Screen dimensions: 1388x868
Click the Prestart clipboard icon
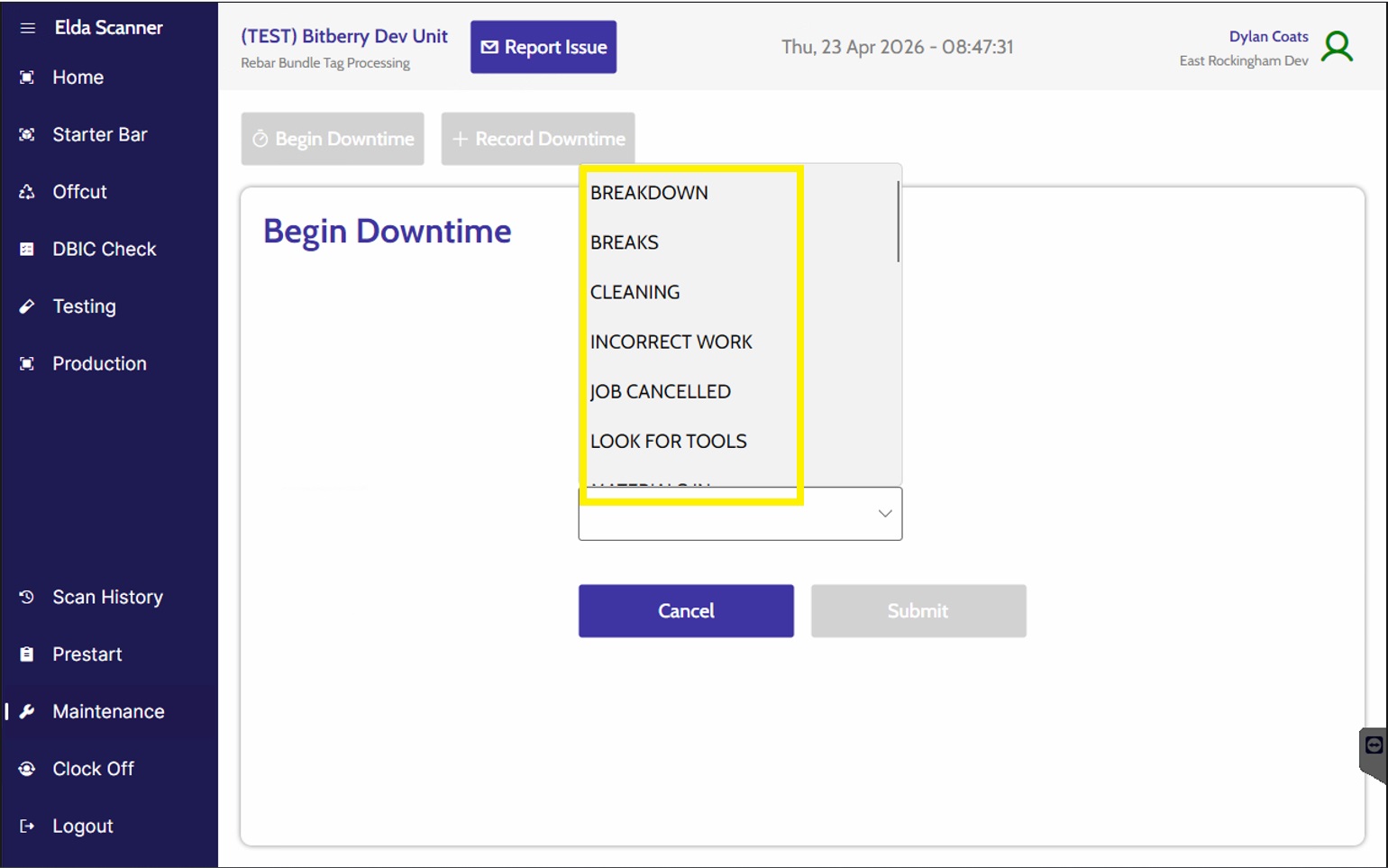pyautogui.click(x=27, y=654)
